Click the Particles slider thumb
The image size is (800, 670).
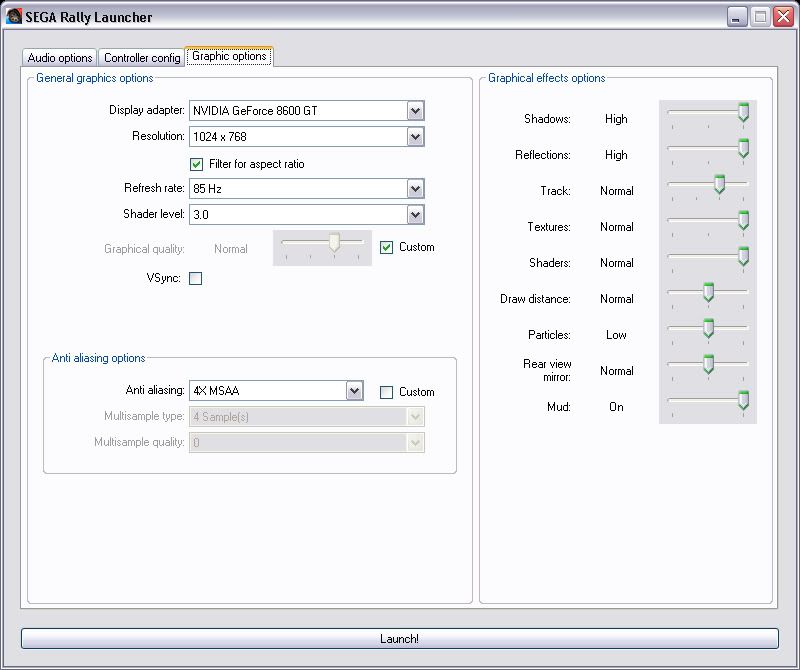point(708,328)
